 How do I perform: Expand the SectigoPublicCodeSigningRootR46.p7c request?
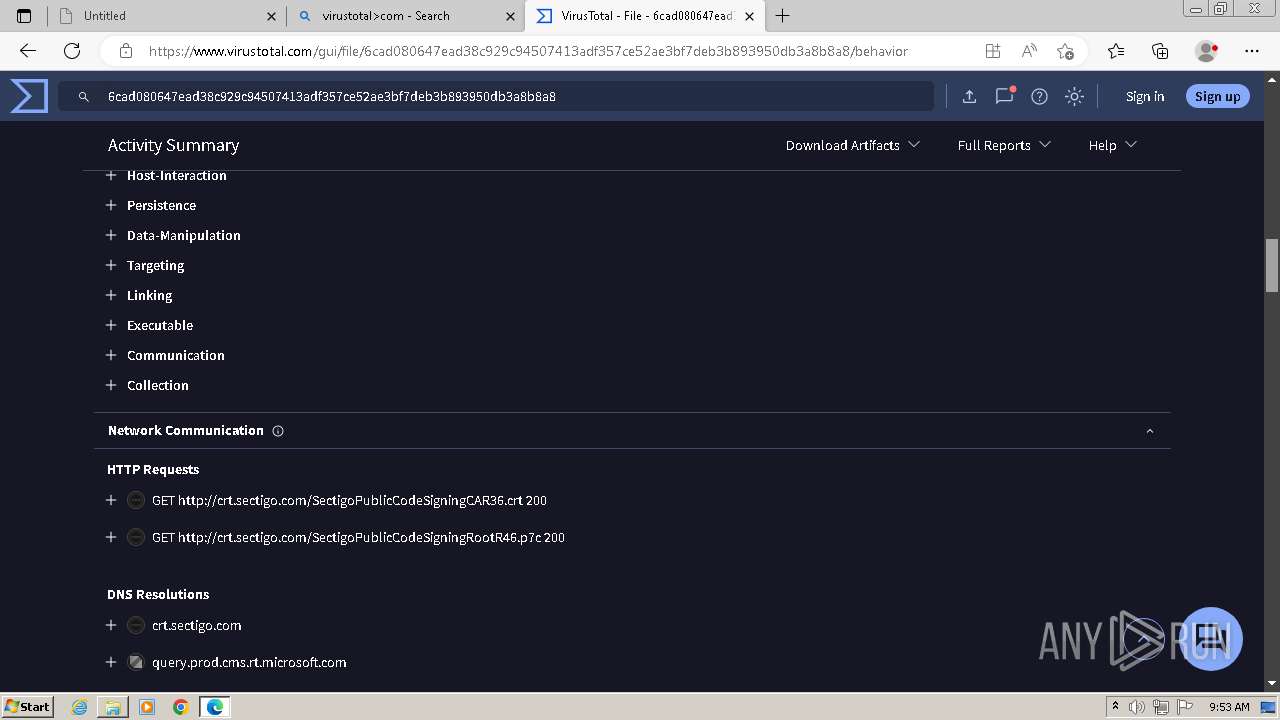(111, 537)
